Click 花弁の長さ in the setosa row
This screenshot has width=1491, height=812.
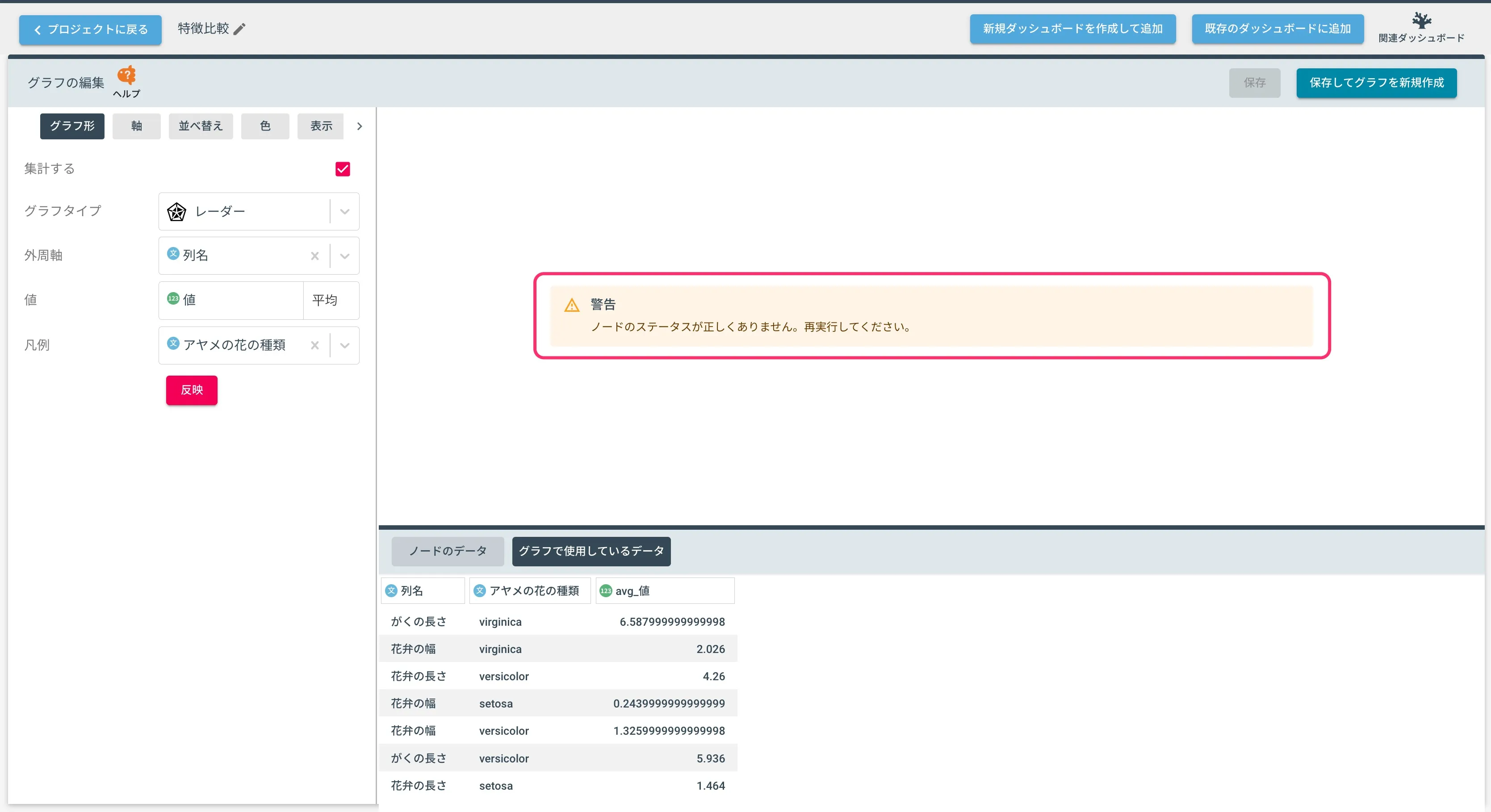419,785
